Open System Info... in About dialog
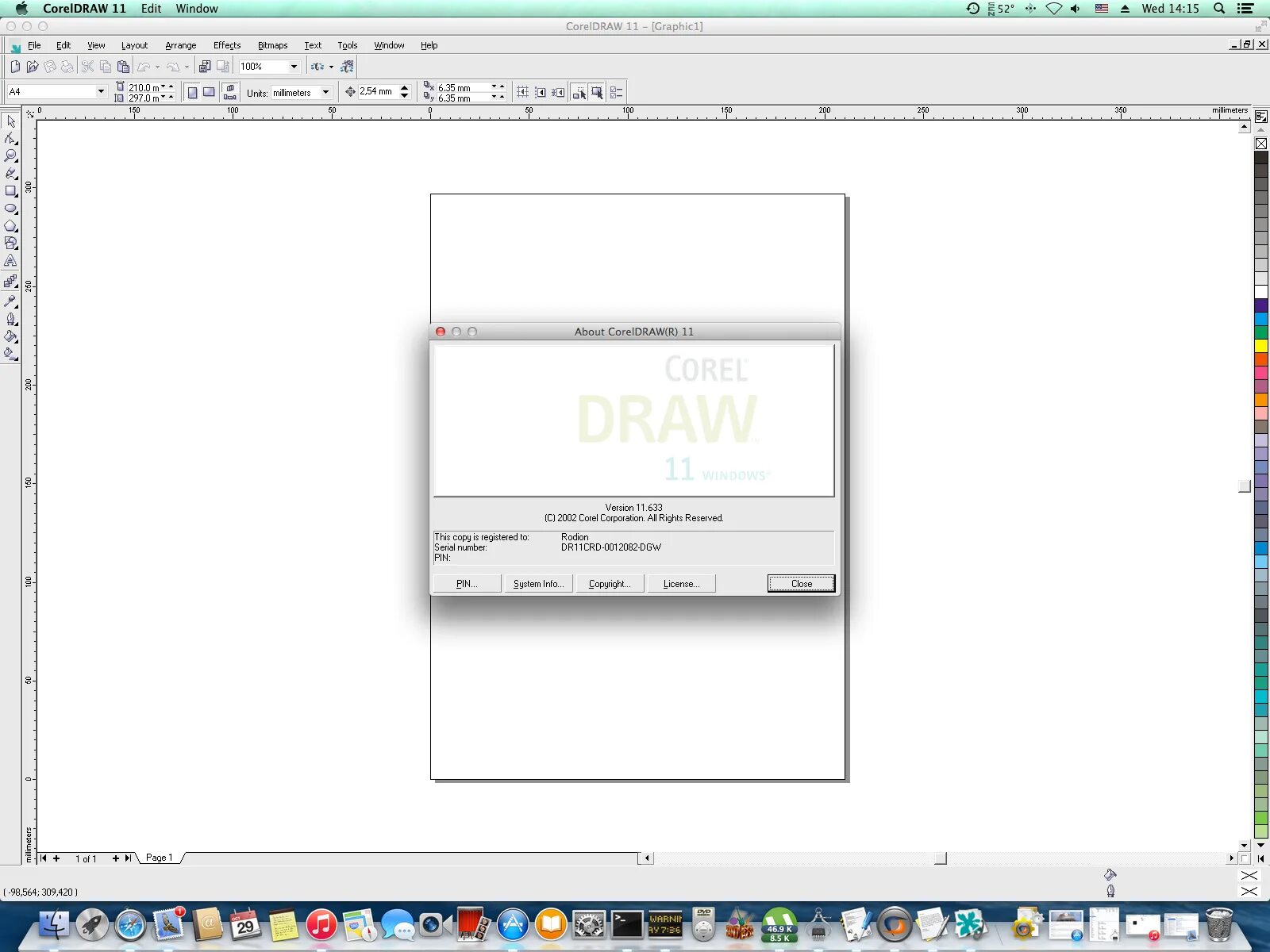Viewport: 1270px width, 952px height. (538, 584)
